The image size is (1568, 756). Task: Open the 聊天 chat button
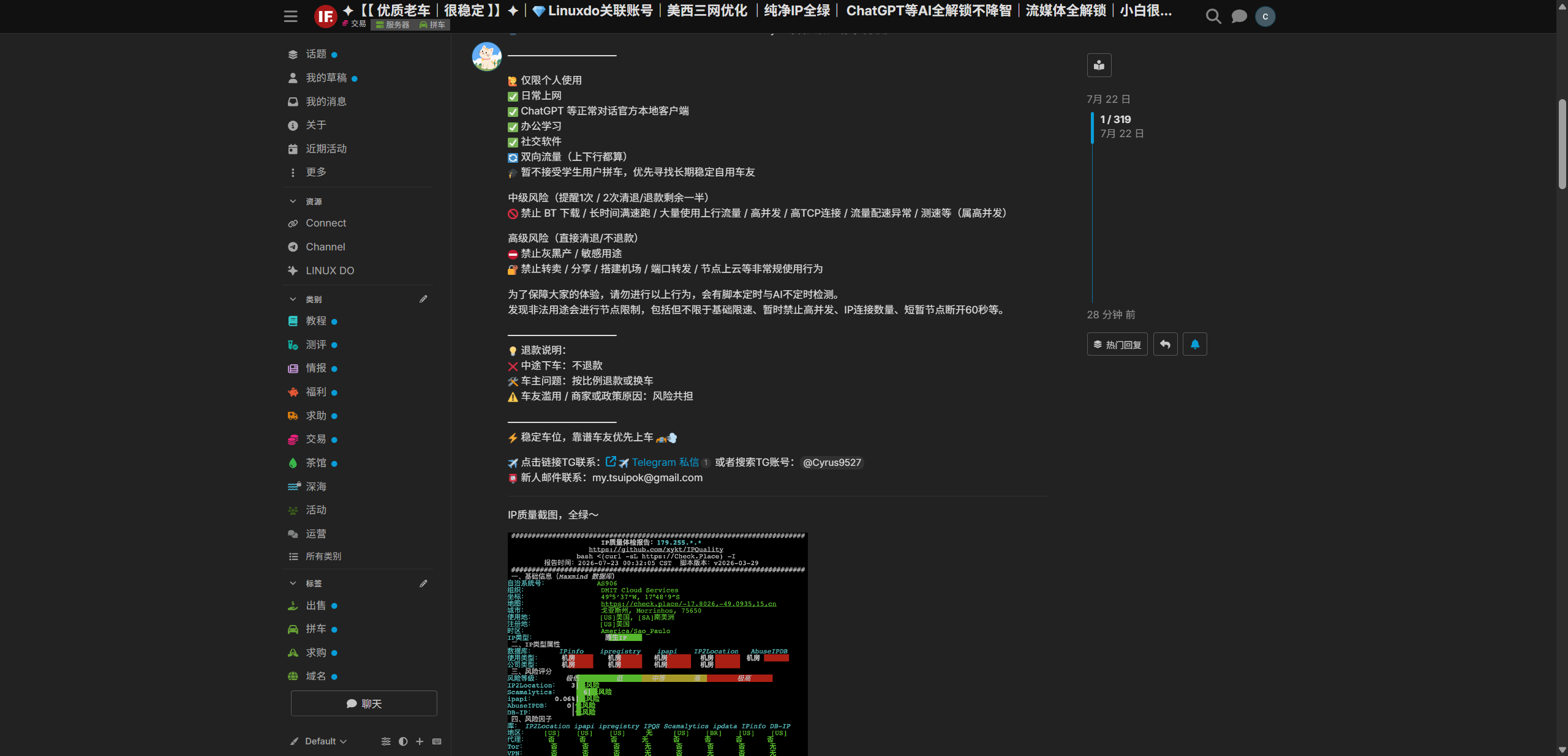pos(364,703)
